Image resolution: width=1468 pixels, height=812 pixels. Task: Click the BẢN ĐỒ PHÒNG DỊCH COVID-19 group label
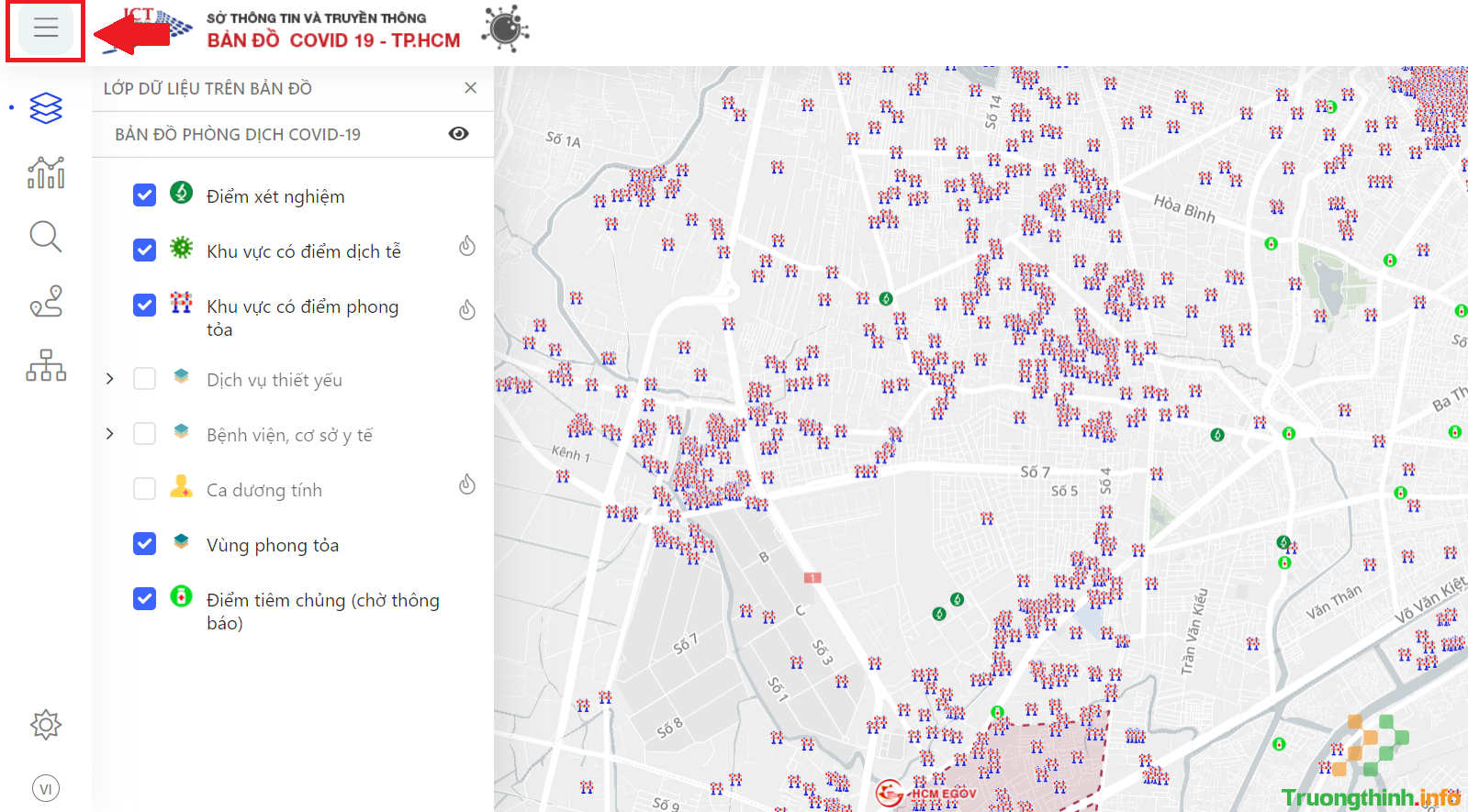point(238,134)
